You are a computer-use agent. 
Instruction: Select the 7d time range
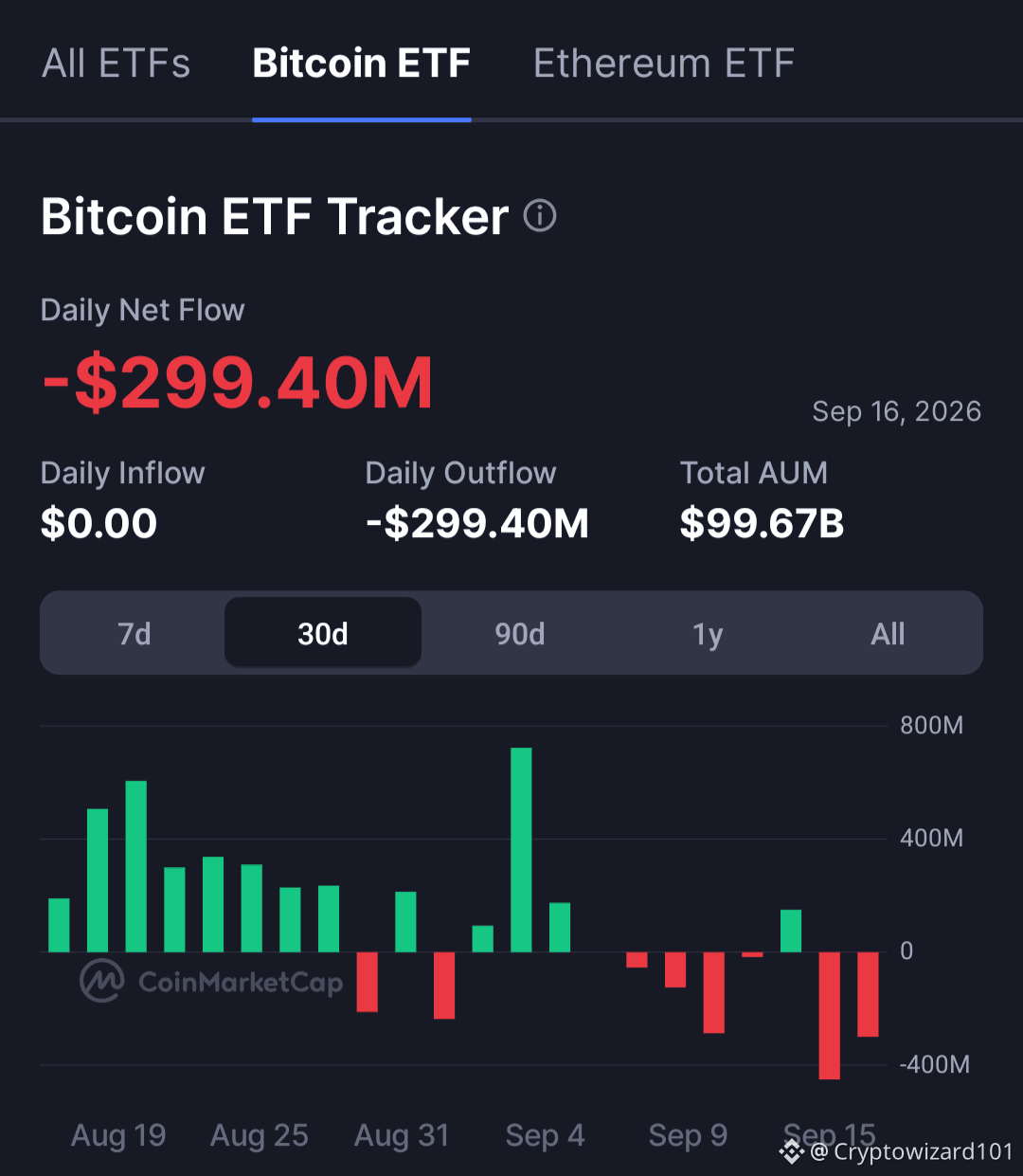135,633
